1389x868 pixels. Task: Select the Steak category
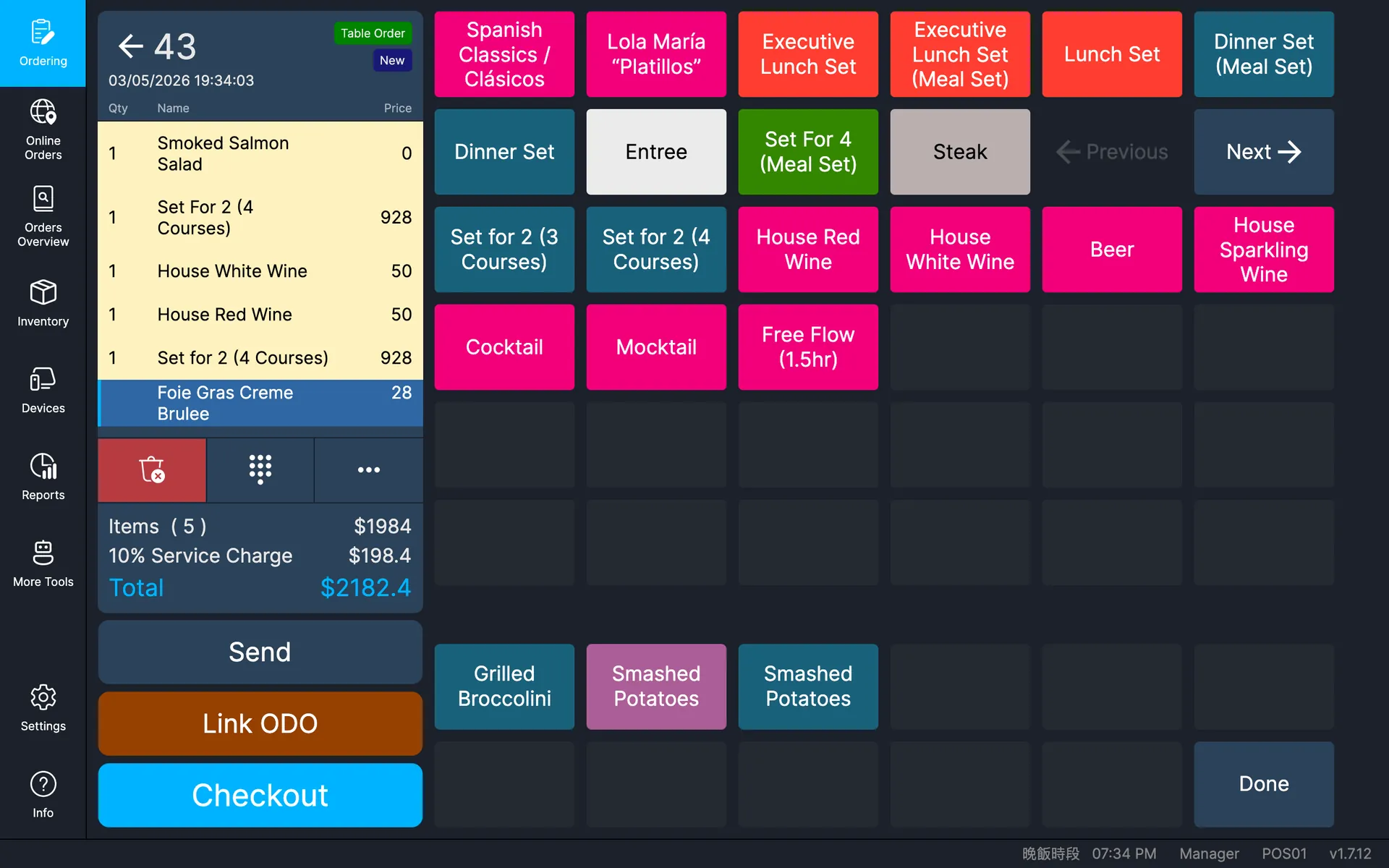960,152
